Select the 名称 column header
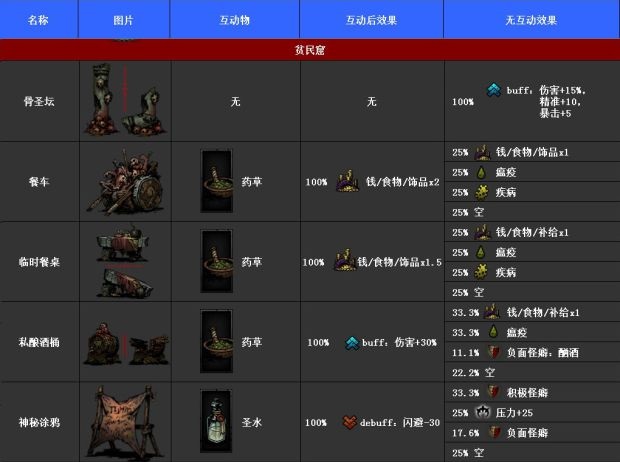620x462 pixels. coord(38,19)
